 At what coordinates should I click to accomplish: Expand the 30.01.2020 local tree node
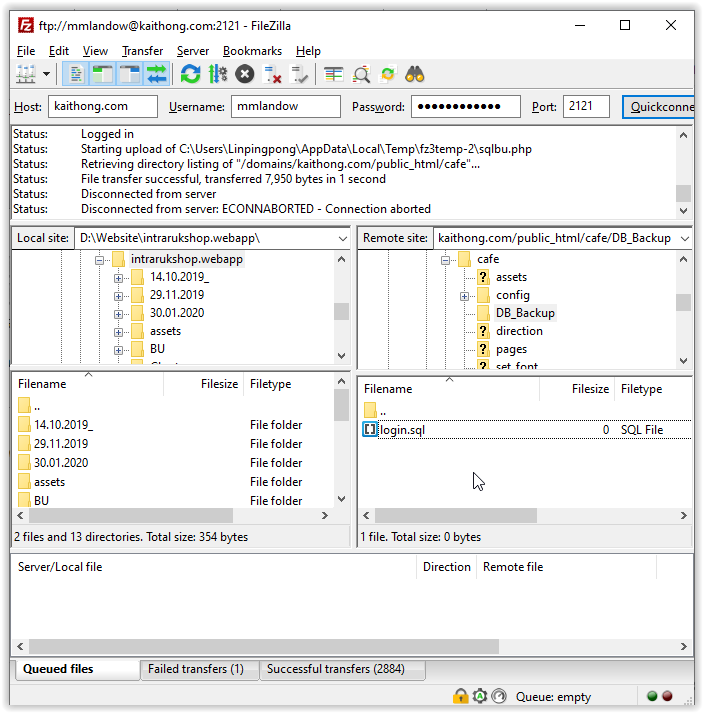click(x=118, y=314)
